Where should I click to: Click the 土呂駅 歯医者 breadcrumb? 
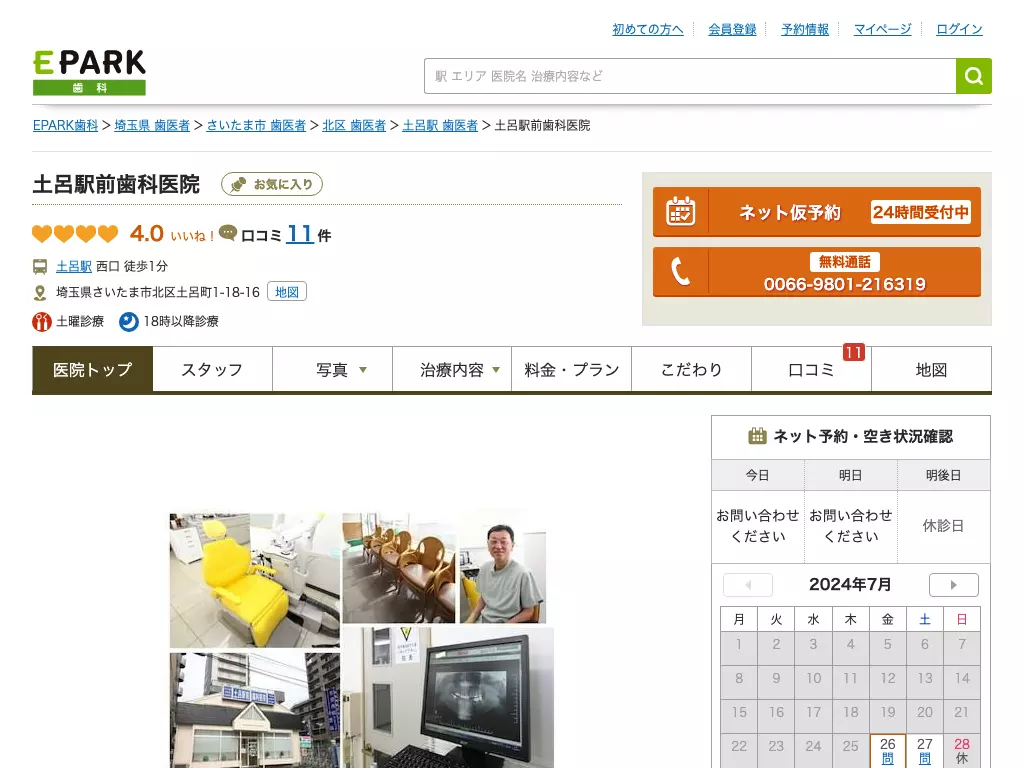(440, 125)
